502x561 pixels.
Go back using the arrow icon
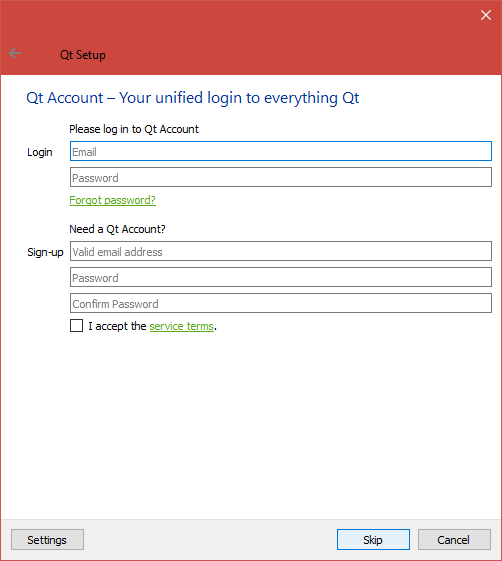[x=15, y=53]
